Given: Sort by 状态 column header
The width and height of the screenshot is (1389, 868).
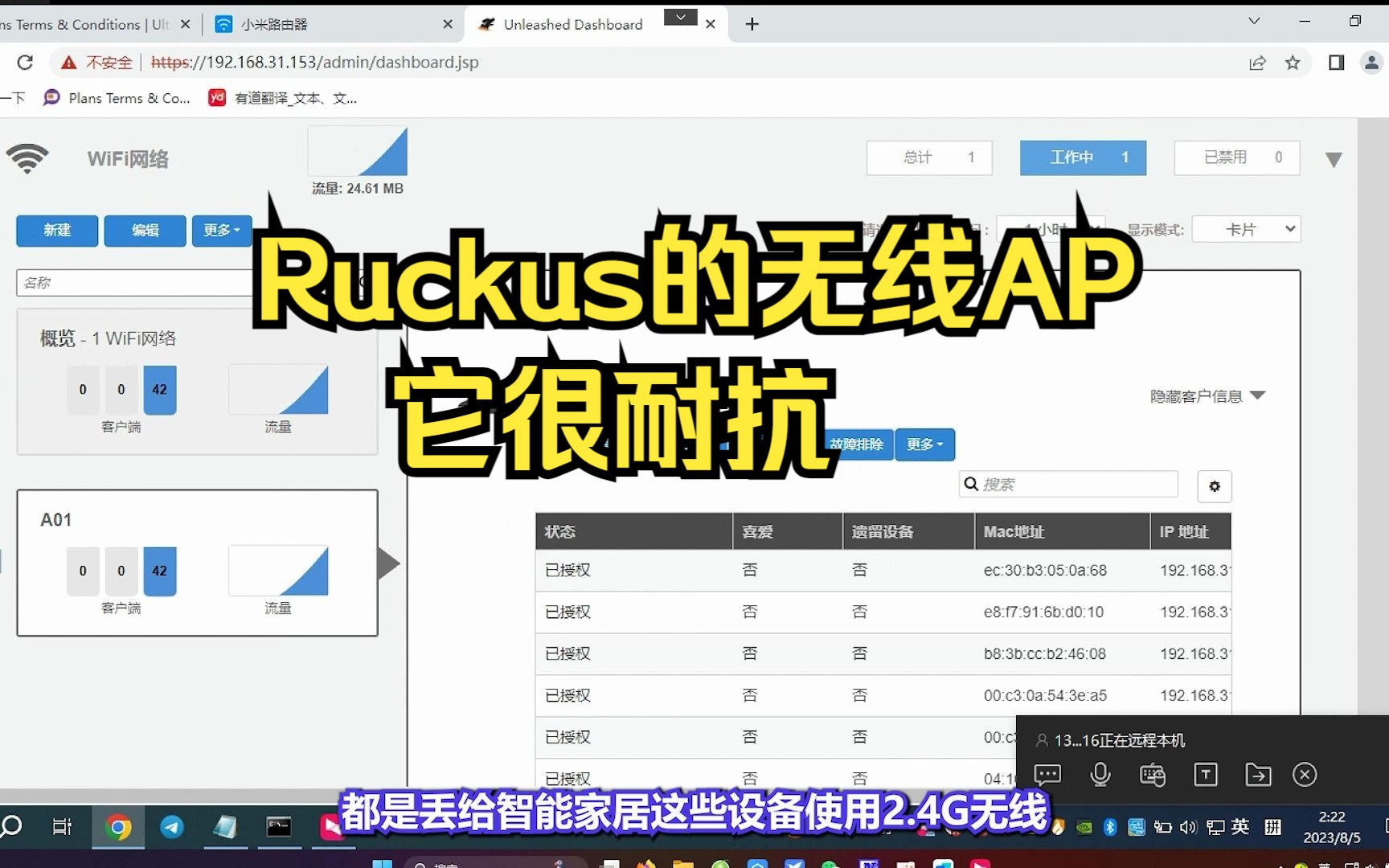Looking at the screenshot, I should pos(633,531).
